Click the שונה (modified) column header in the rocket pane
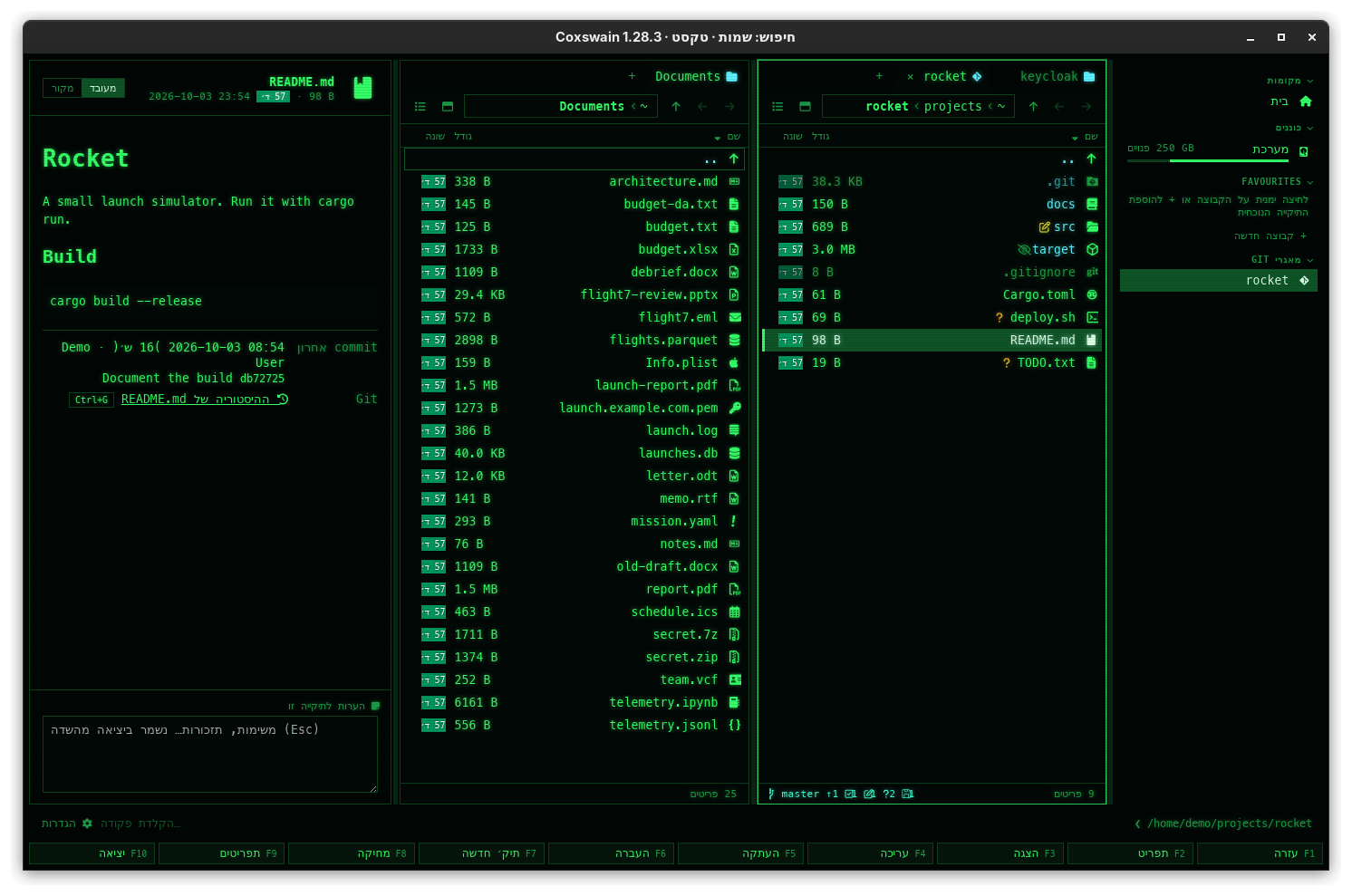Screen dimensions: 1352x896 [x=793, y=137]
